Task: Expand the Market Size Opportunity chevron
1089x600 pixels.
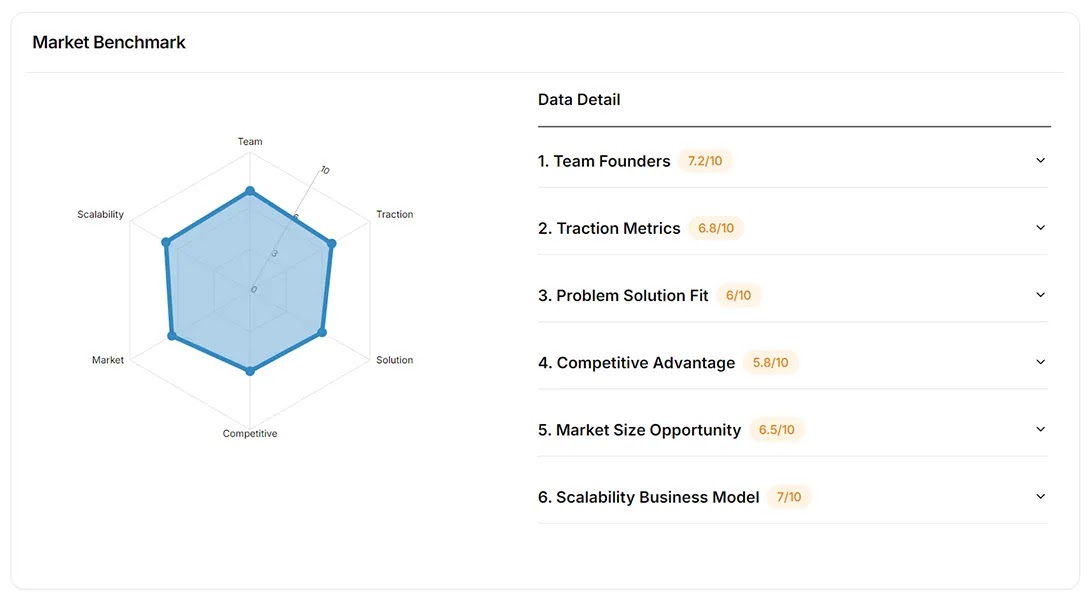Action: click(1040, 429)
